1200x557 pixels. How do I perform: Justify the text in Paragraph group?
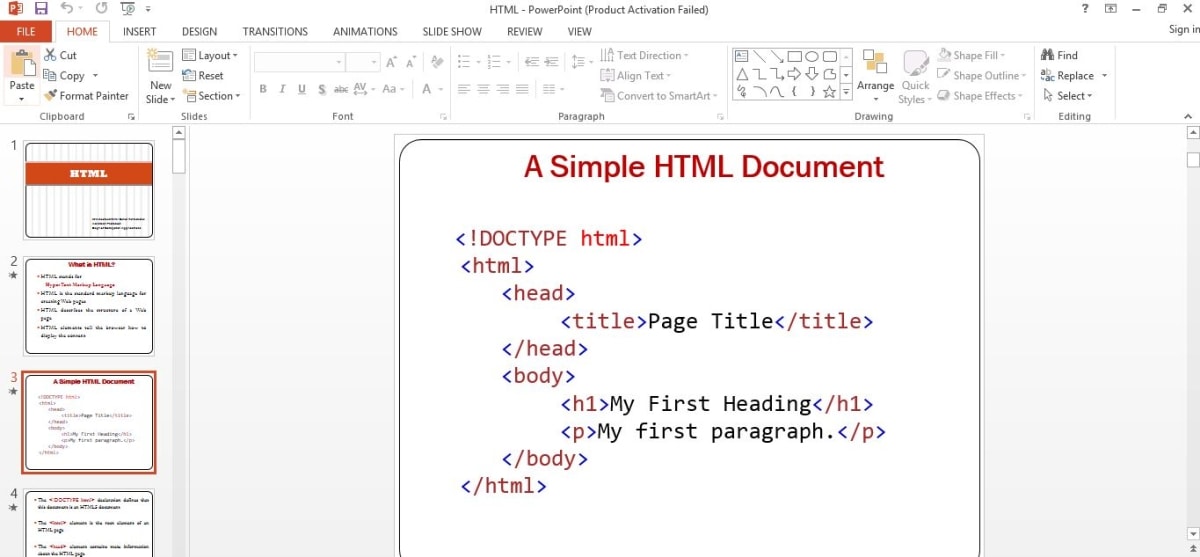click(x=523, y=89)
